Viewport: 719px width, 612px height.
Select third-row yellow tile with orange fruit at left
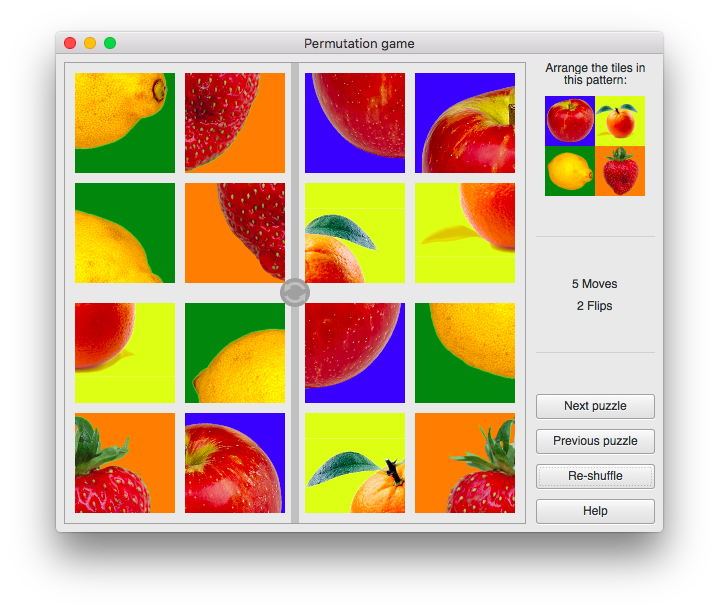(x=125, y=353)
